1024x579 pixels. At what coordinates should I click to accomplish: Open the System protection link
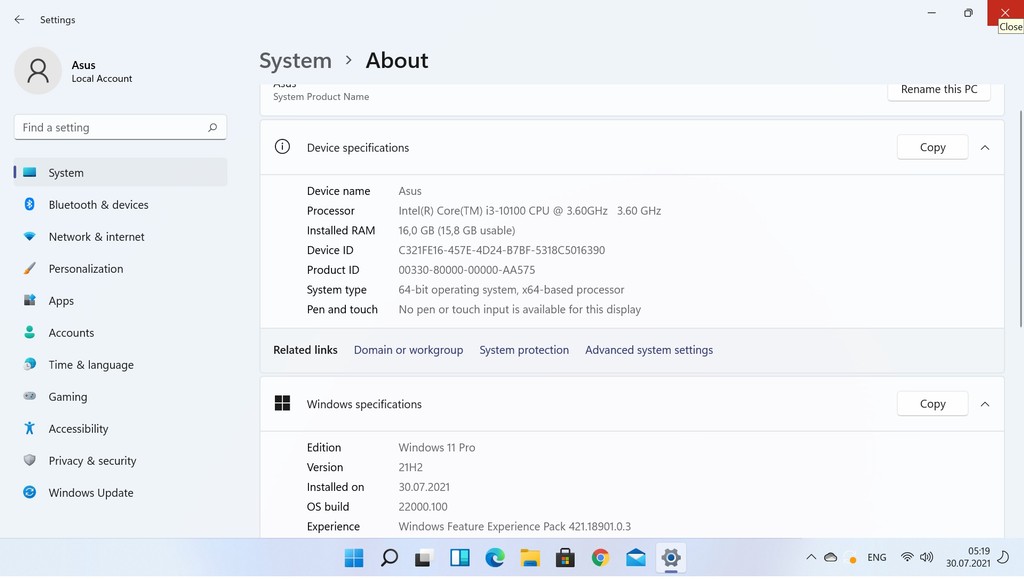tap(524, 350)
